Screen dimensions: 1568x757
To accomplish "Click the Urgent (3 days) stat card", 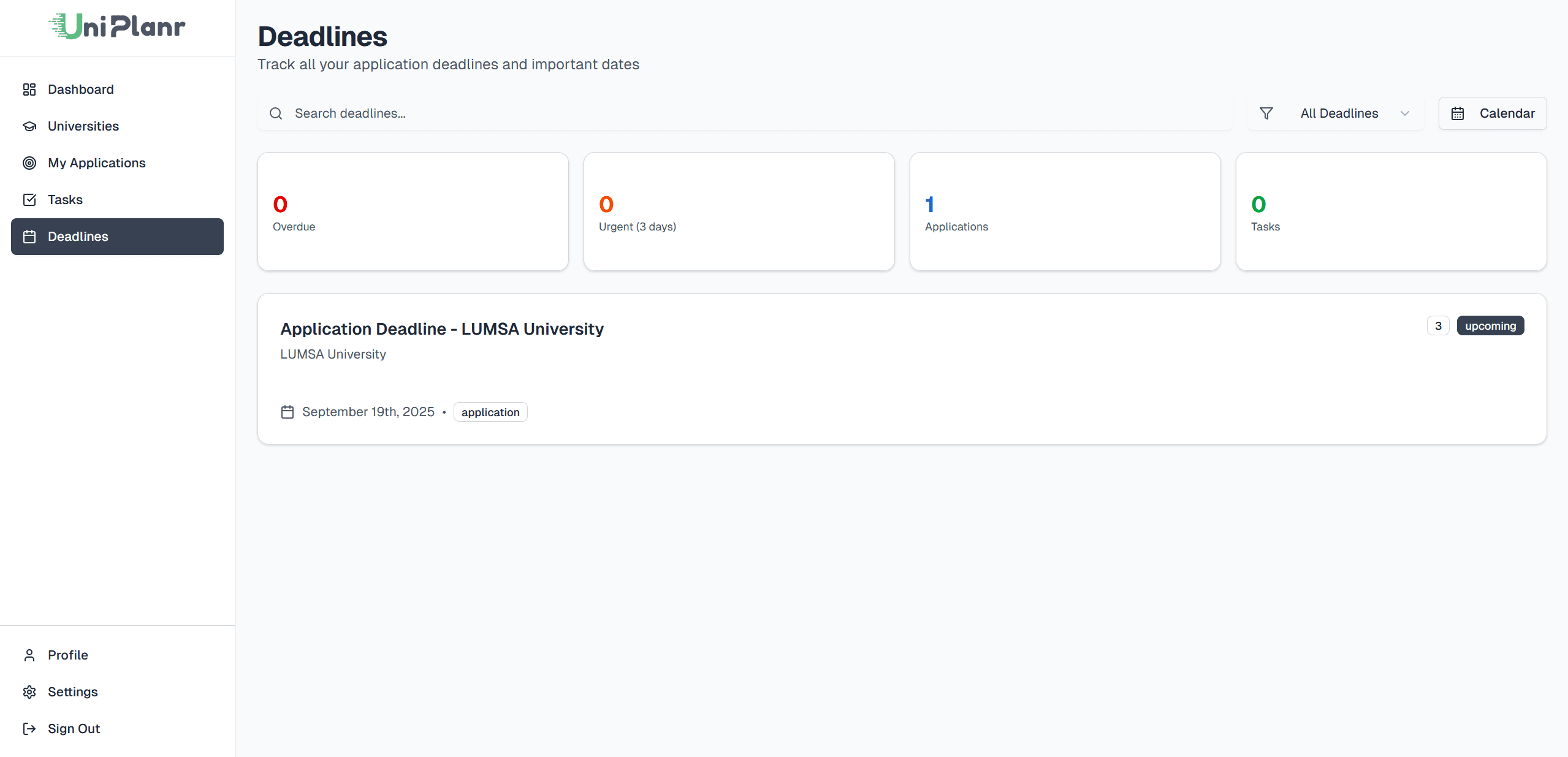I will coord(738,211).
